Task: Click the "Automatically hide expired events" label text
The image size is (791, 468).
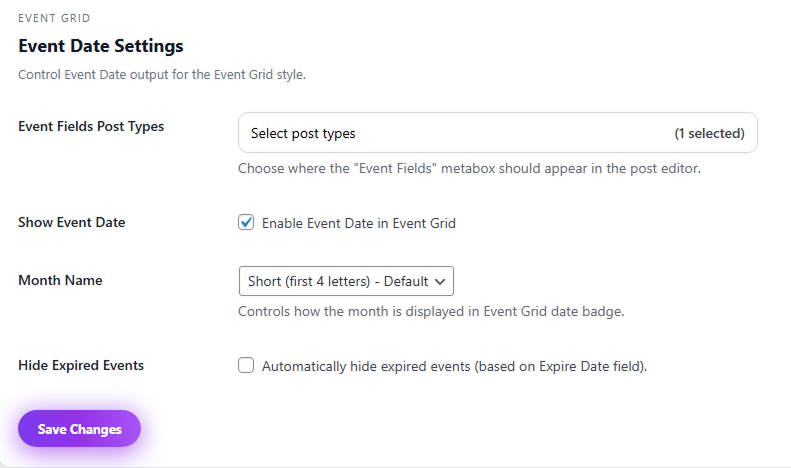Action: pos(454,367)
